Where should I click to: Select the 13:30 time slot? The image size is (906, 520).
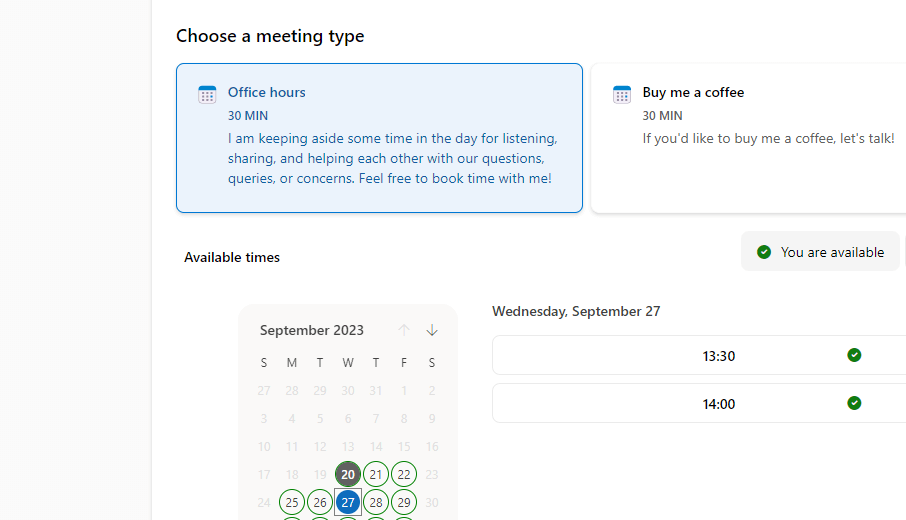[x=699, y=355]
